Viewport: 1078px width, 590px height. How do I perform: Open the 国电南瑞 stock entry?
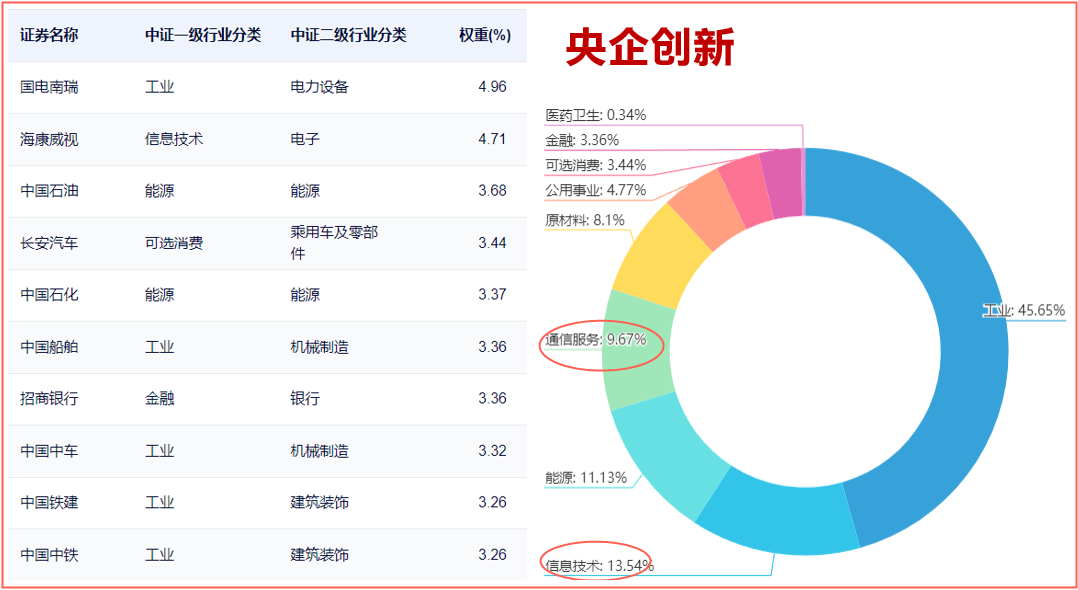coord(49,87)
